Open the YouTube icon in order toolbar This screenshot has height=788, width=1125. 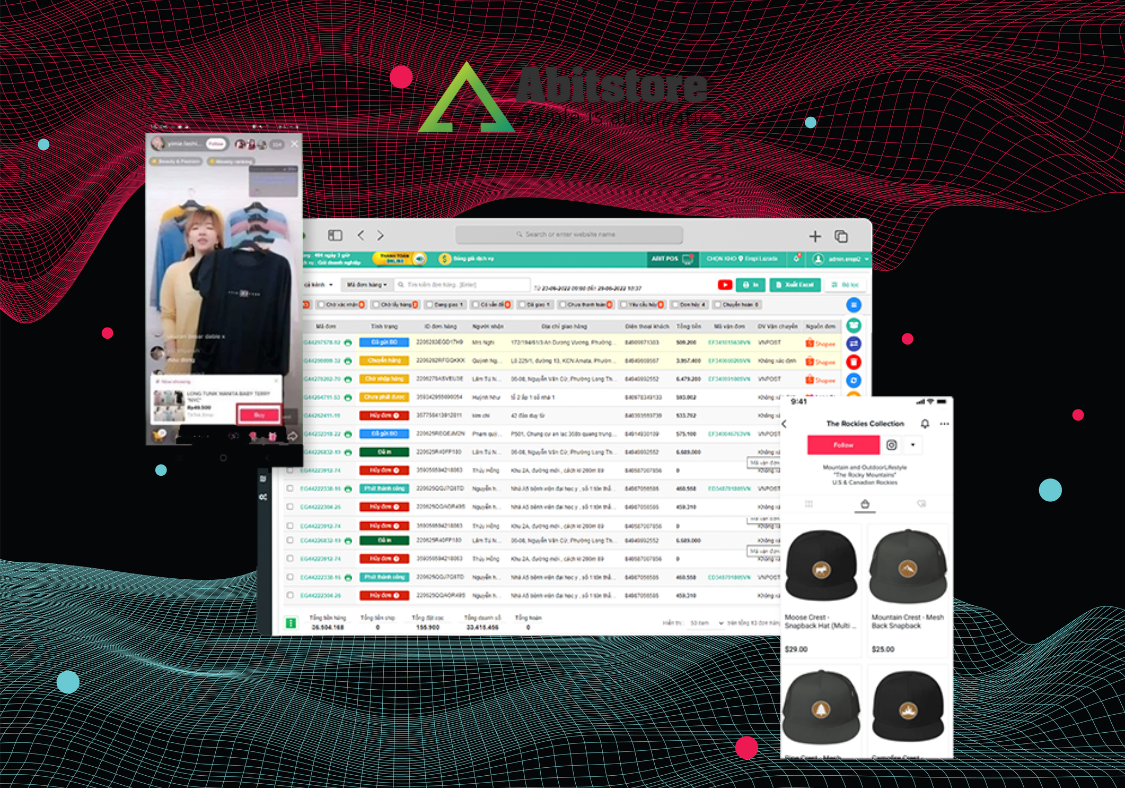coord(725,285)
